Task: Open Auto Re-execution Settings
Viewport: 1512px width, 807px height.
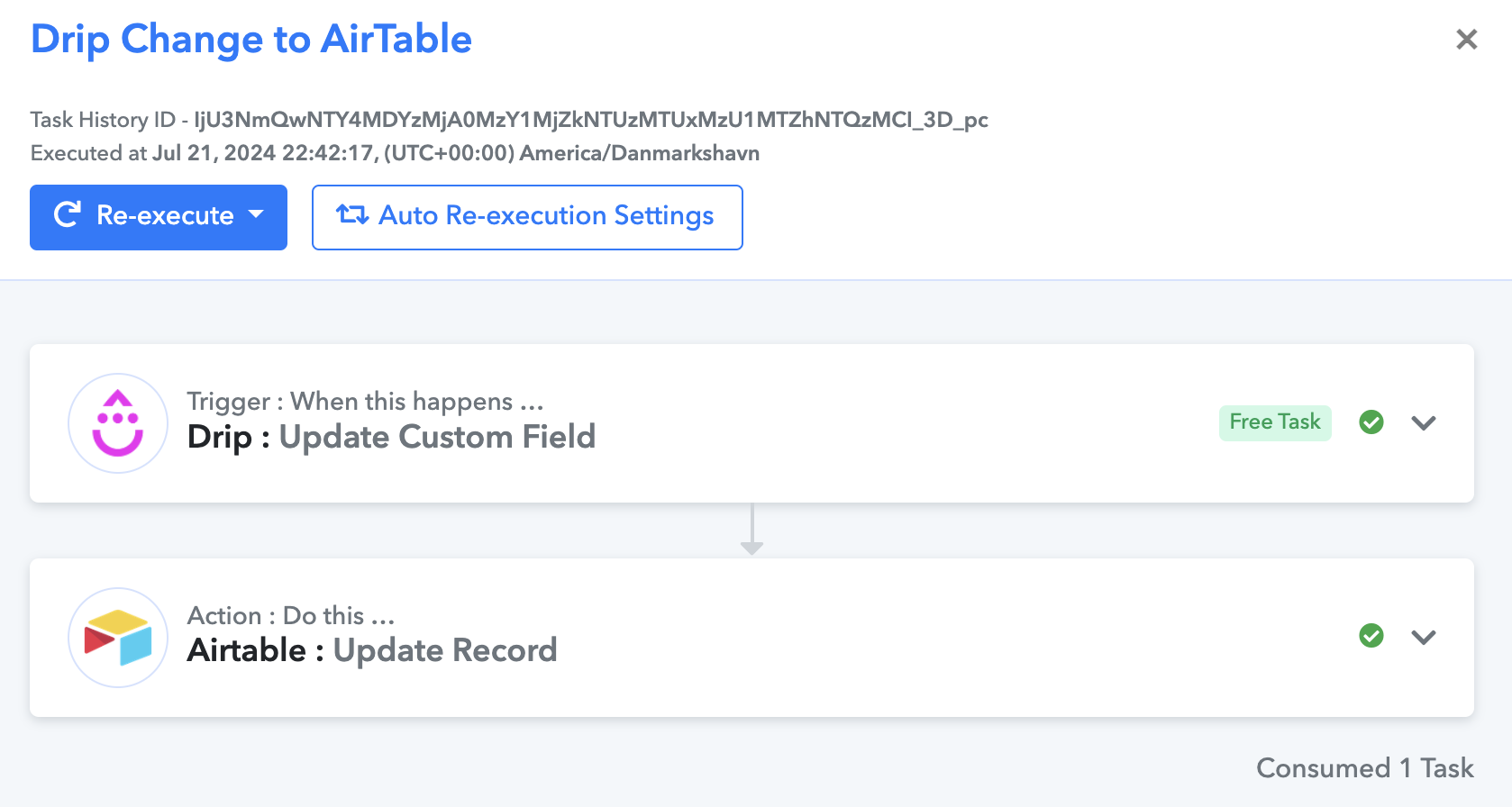Action: [x=527, y=217]
